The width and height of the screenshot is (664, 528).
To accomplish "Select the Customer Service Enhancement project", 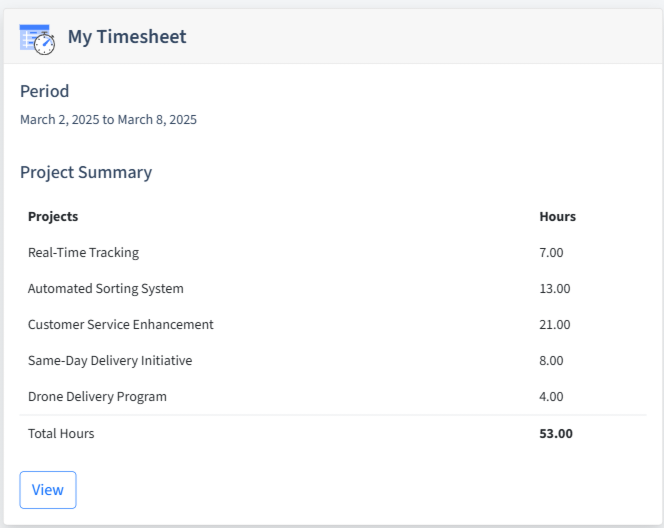I will click(x=121, y=324).
